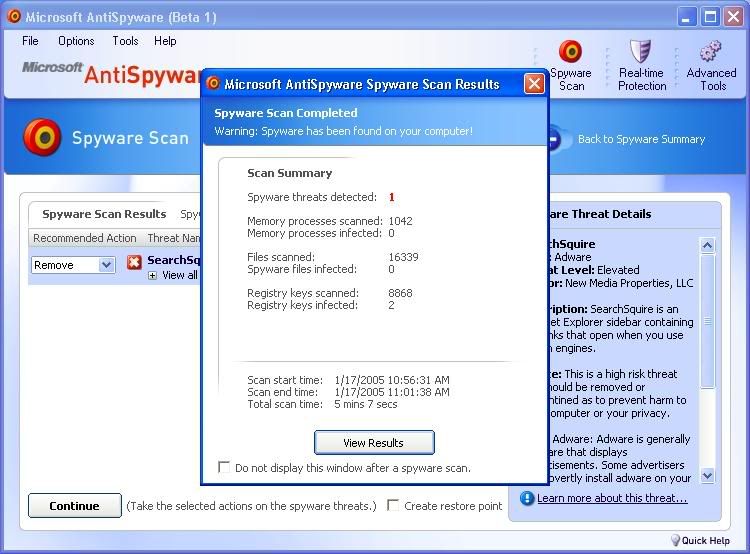Click the Scan start time value

(x=392, y=380)
